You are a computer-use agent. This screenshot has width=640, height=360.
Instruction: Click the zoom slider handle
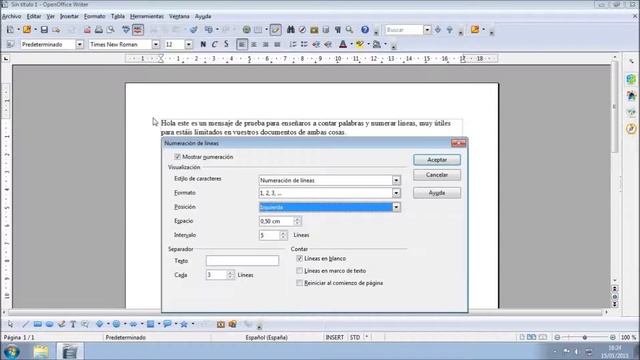click(584, 338)
